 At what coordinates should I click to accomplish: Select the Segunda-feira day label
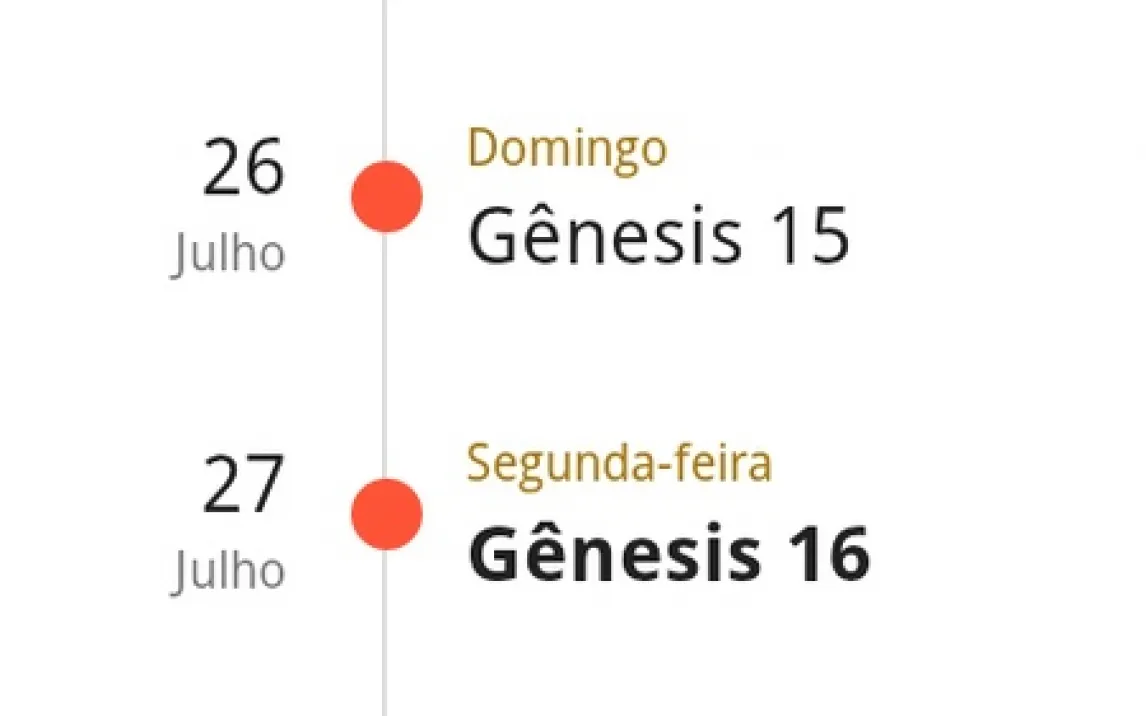point(619,465)
